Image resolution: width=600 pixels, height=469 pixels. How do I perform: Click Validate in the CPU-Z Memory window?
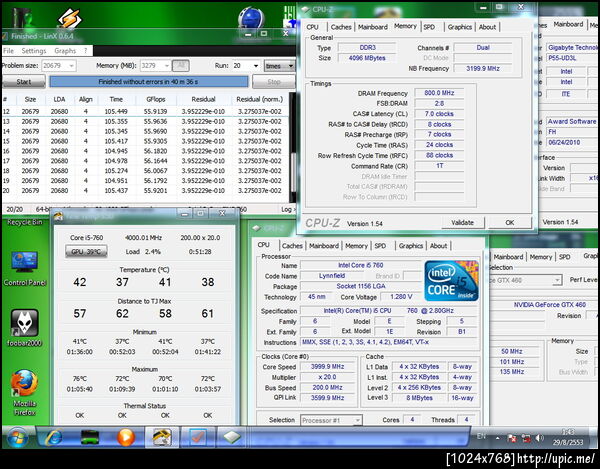462,222
